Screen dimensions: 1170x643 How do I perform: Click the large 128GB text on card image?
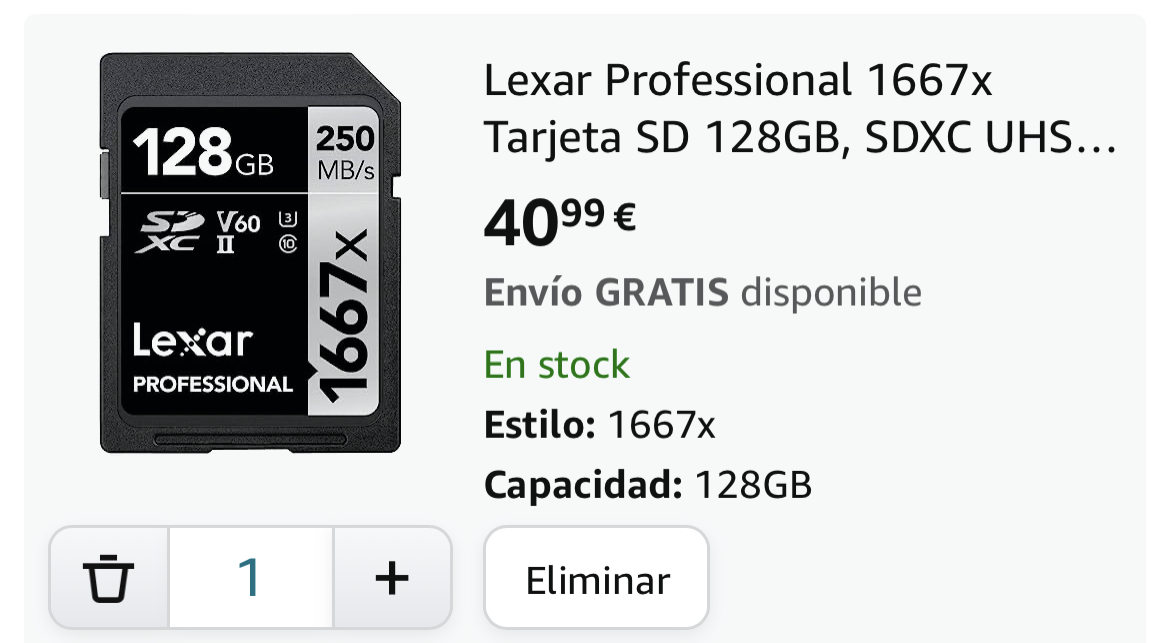pos(203,151)
